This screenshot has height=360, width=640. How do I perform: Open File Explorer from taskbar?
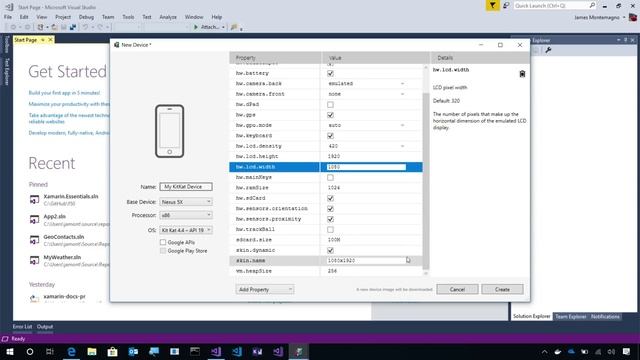[92, 351]
